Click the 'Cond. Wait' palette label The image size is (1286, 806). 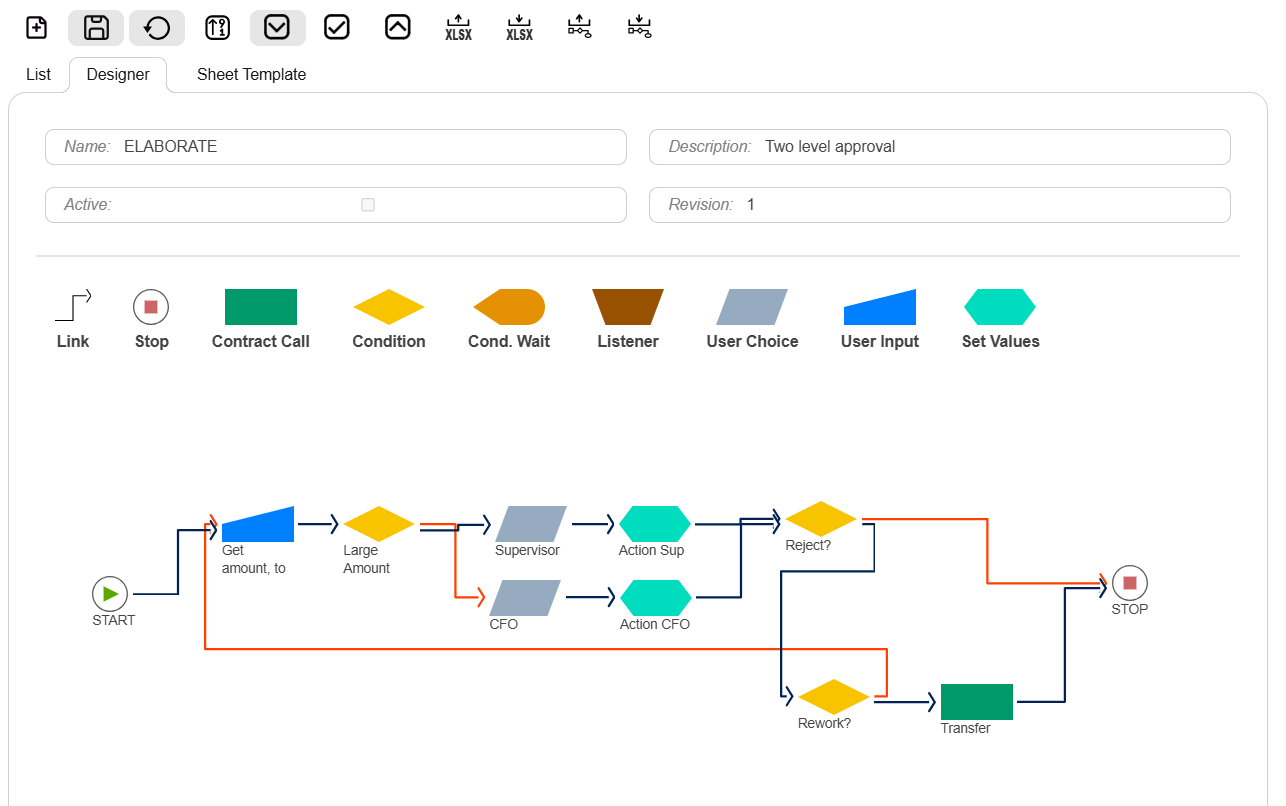(x=509, y=342)
